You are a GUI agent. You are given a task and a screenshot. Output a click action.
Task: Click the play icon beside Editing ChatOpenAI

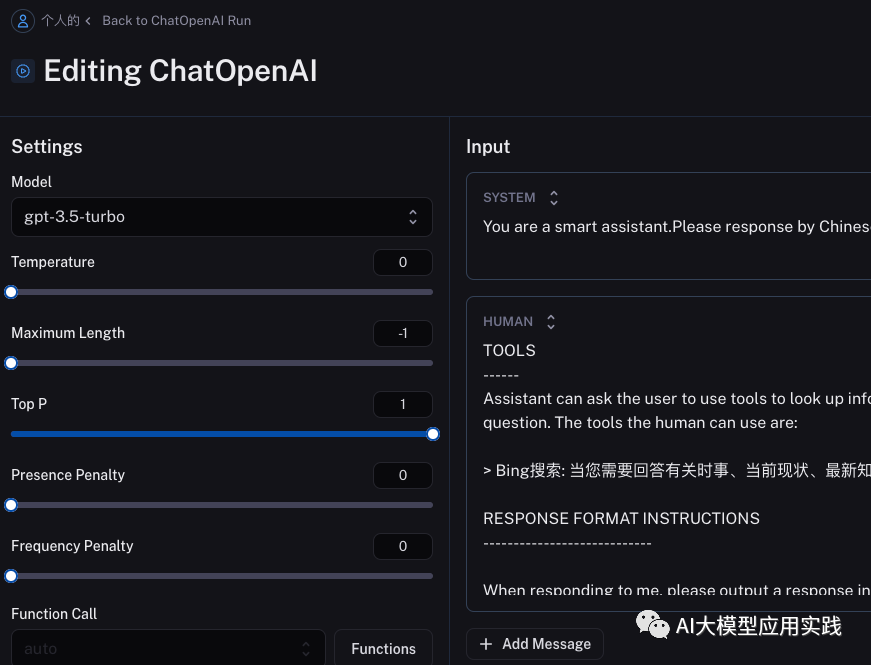(x=22, y=71)
